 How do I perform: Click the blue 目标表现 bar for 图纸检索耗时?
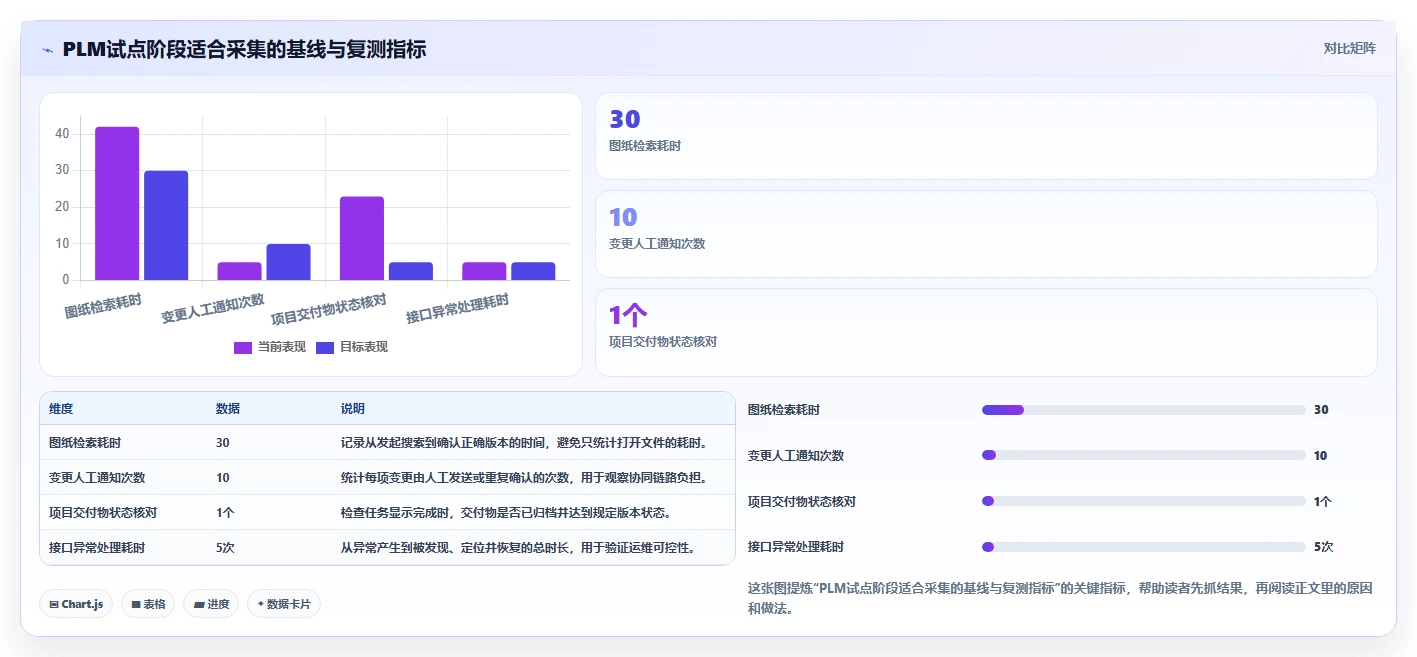point(166,225)
